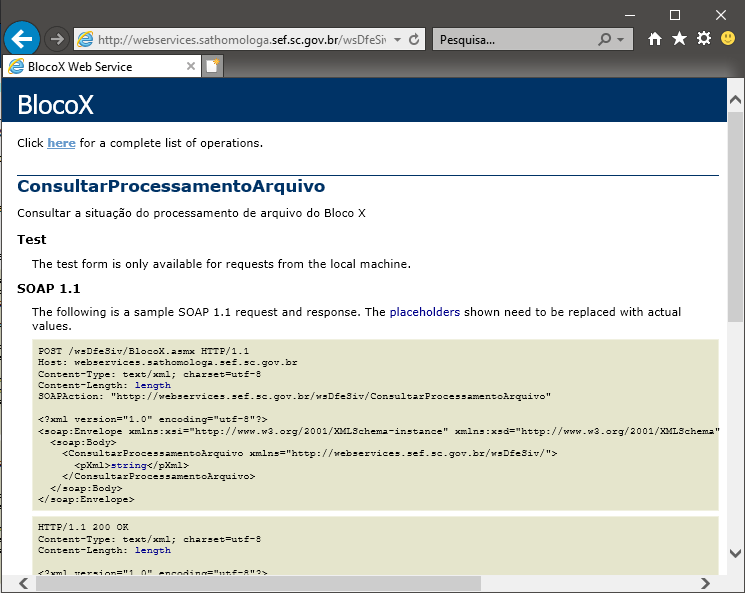The image size is (745, 593).
Task: Go back with the blue Back arrow button
Action: pos(22,38)
